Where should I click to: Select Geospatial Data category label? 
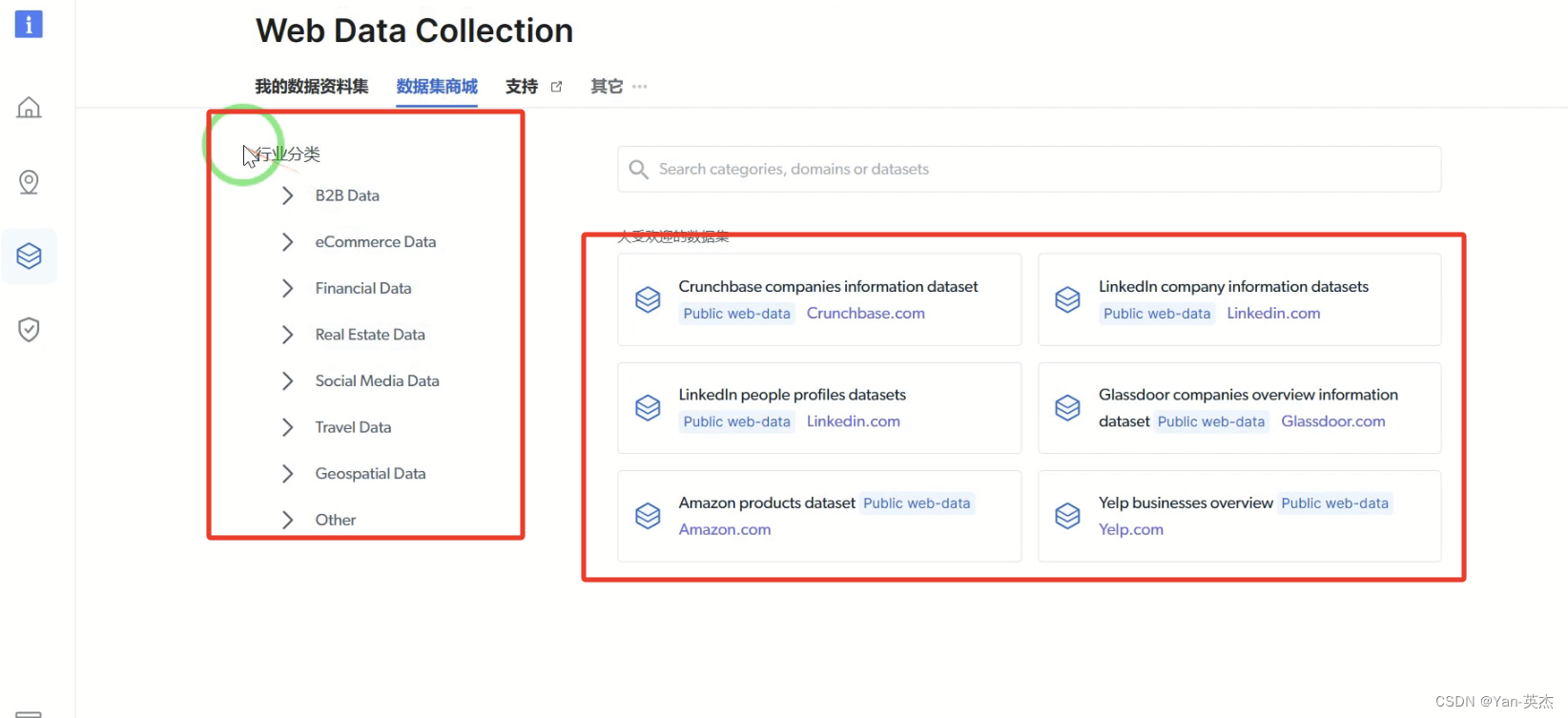370,474
